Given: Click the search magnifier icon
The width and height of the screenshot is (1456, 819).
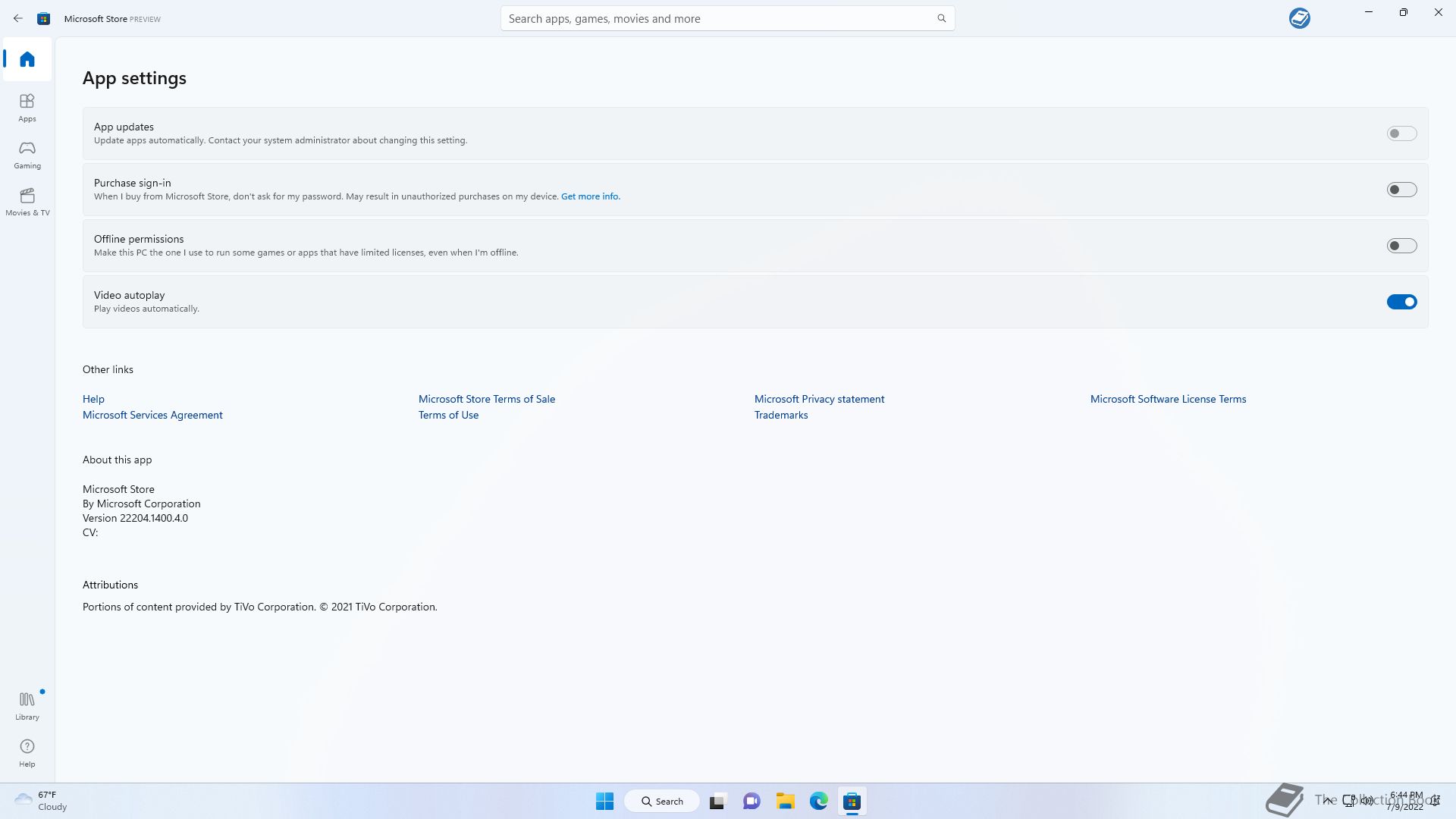Looking at the screenshot, I should 941,18.
